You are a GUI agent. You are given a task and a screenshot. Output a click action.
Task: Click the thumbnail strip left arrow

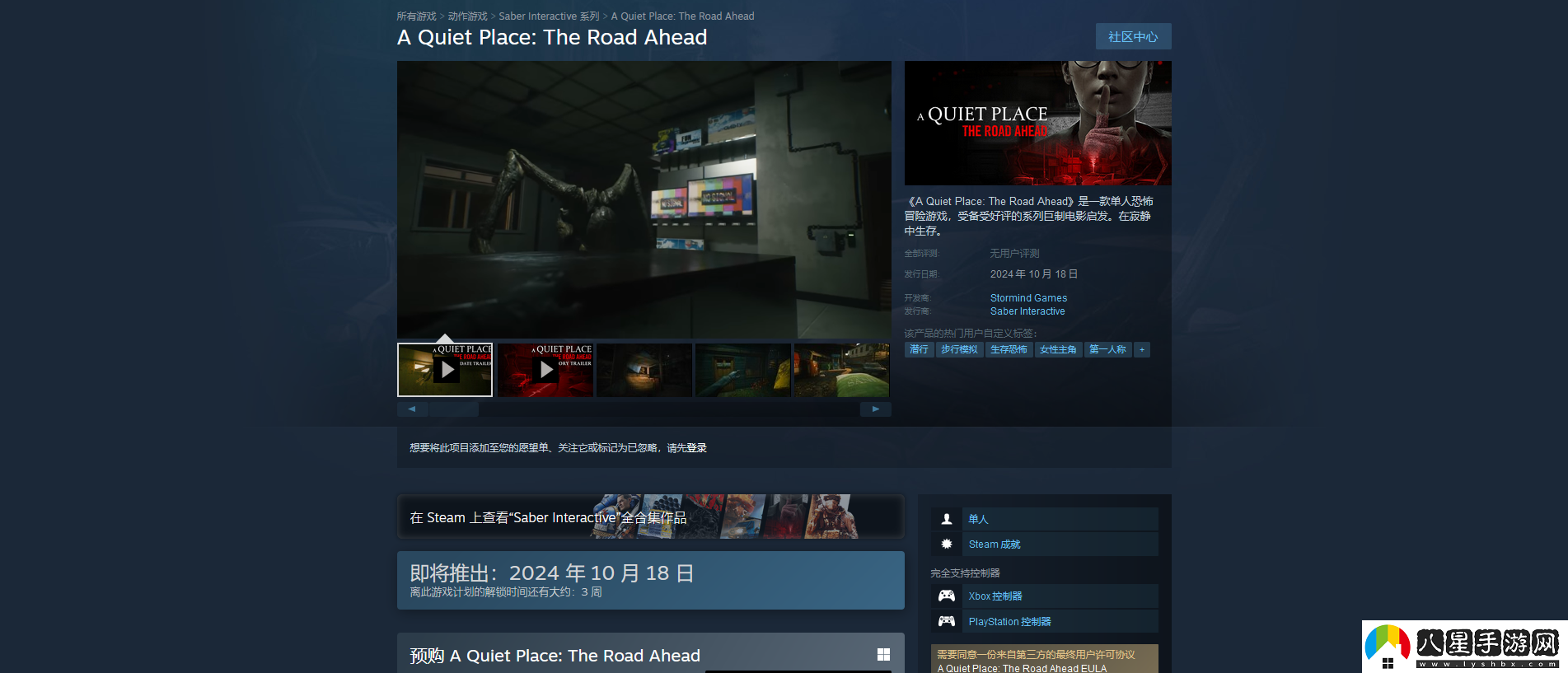[412, 409]
